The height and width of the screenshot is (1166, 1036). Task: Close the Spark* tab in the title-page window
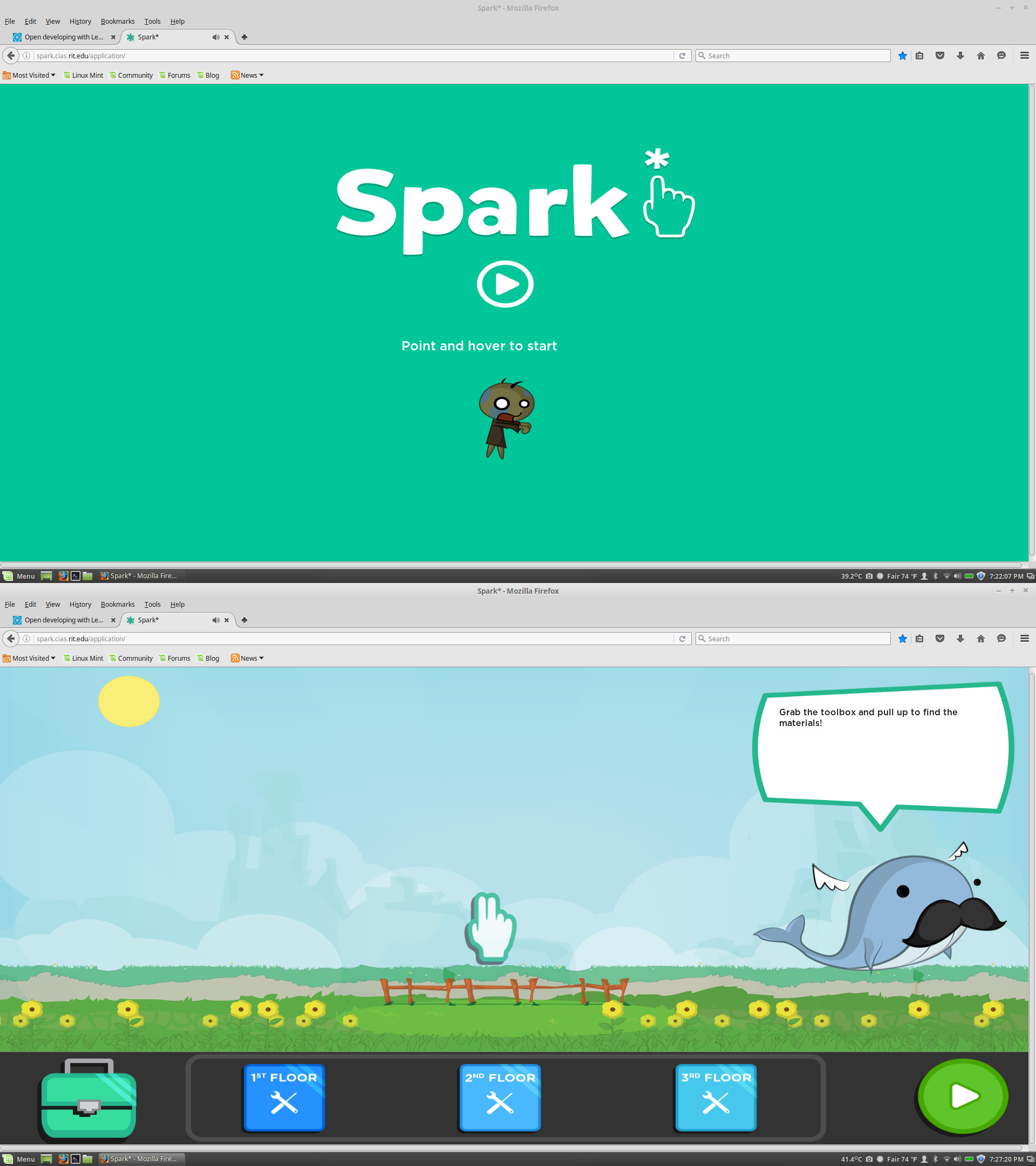click(227, 37)
